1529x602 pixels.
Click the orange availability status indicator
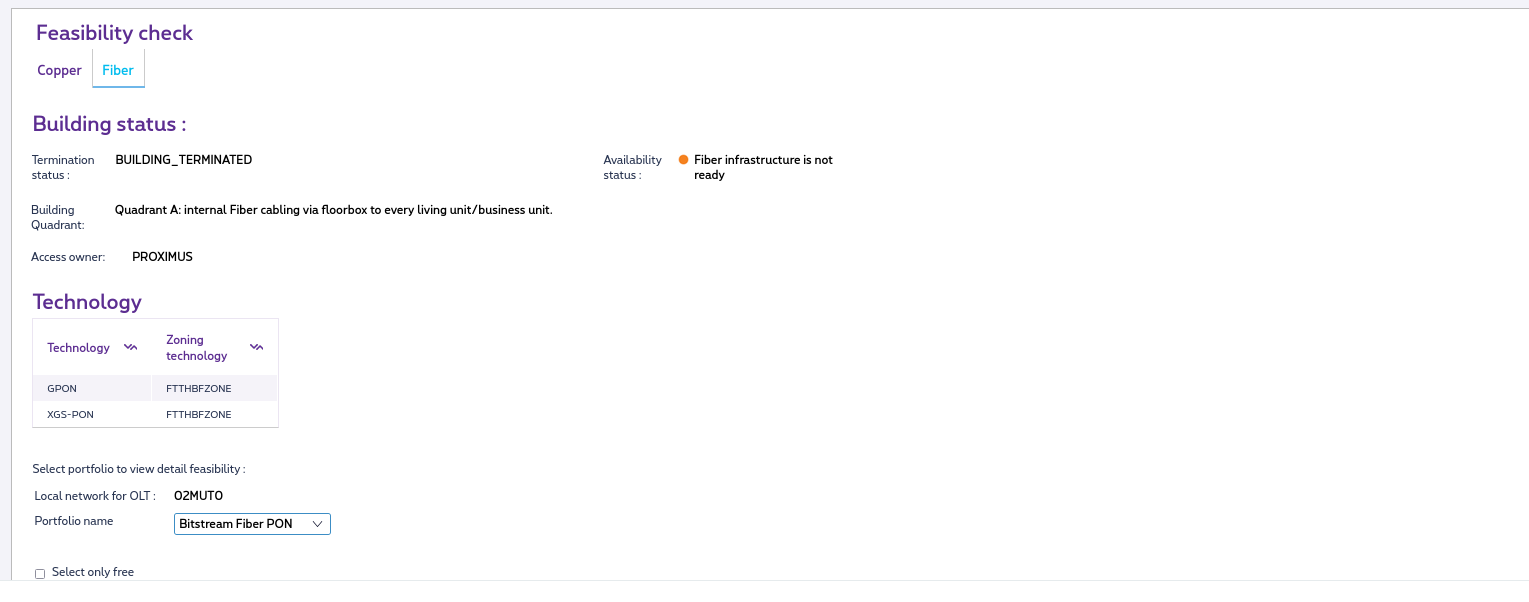684,159
